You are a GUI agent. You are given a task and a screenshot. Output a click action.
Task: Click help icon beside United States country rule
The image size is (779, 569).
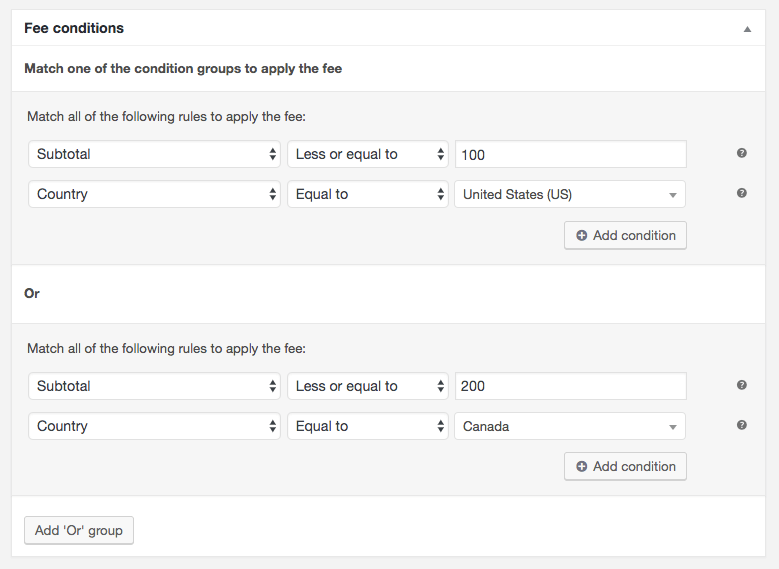click(x=741, y=193)
